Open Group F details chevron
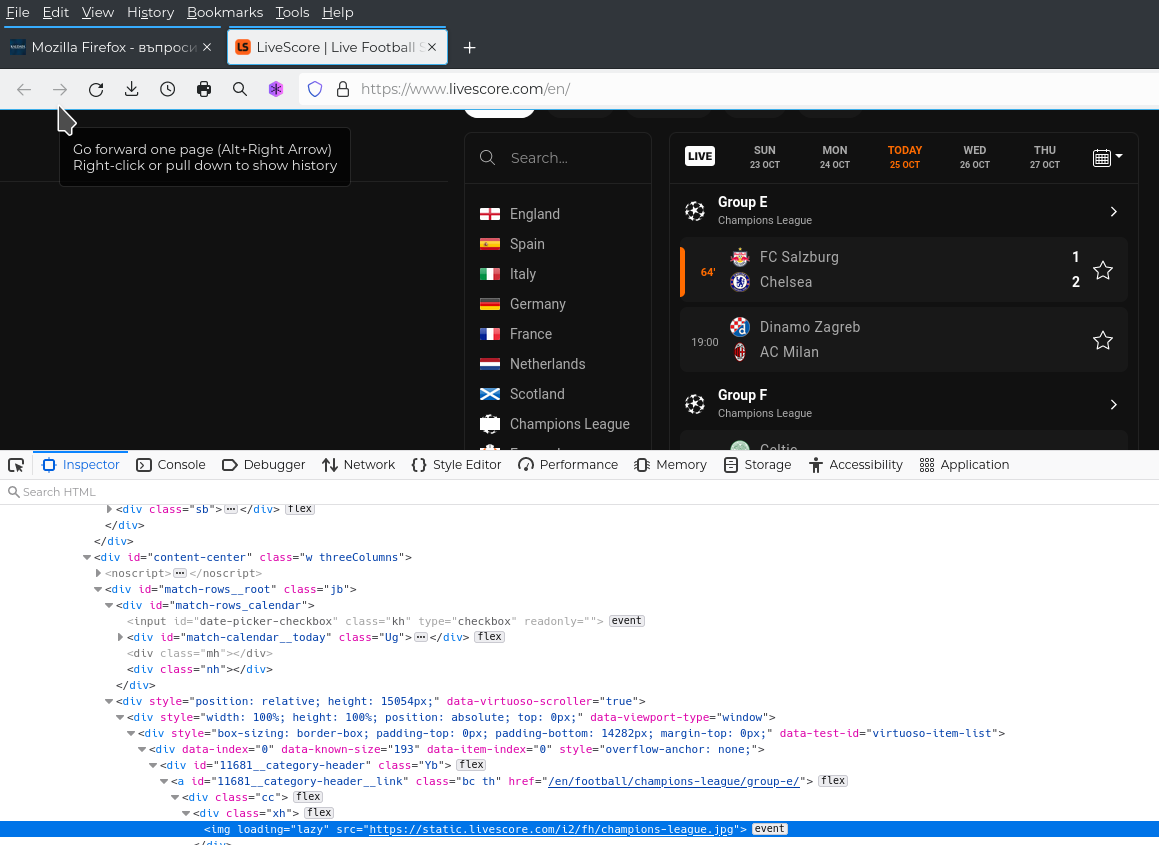 pyautogui.click(x=1114, y=404)
